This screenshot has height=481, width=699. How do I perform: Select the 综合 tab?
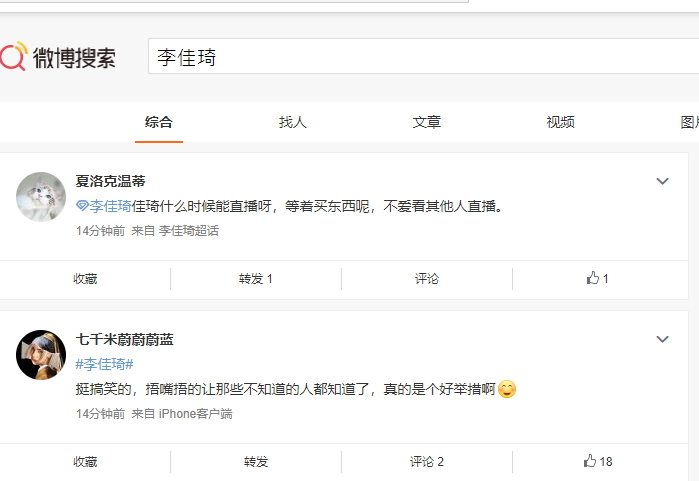(159, 122)
